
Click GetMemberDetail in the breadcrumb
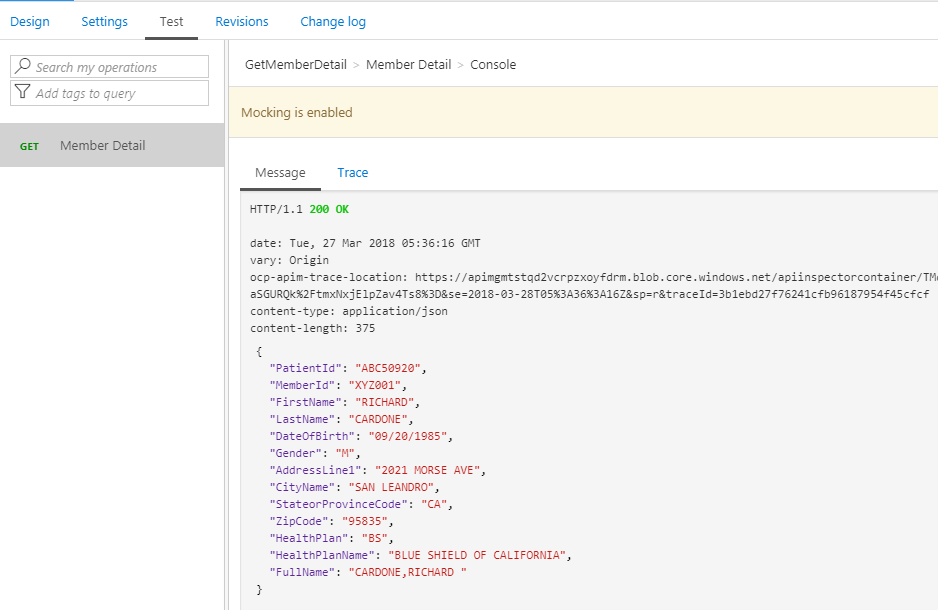tap(296, 65)
